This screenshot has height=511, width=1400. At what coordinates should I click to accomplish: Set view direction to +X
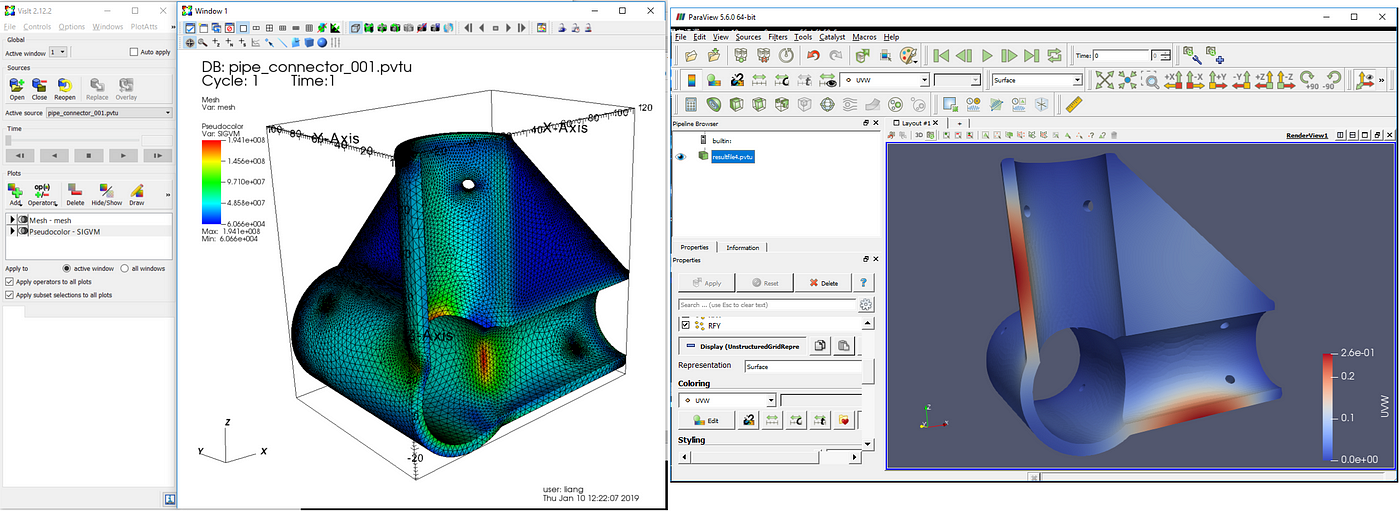[x=1173, y=80]
